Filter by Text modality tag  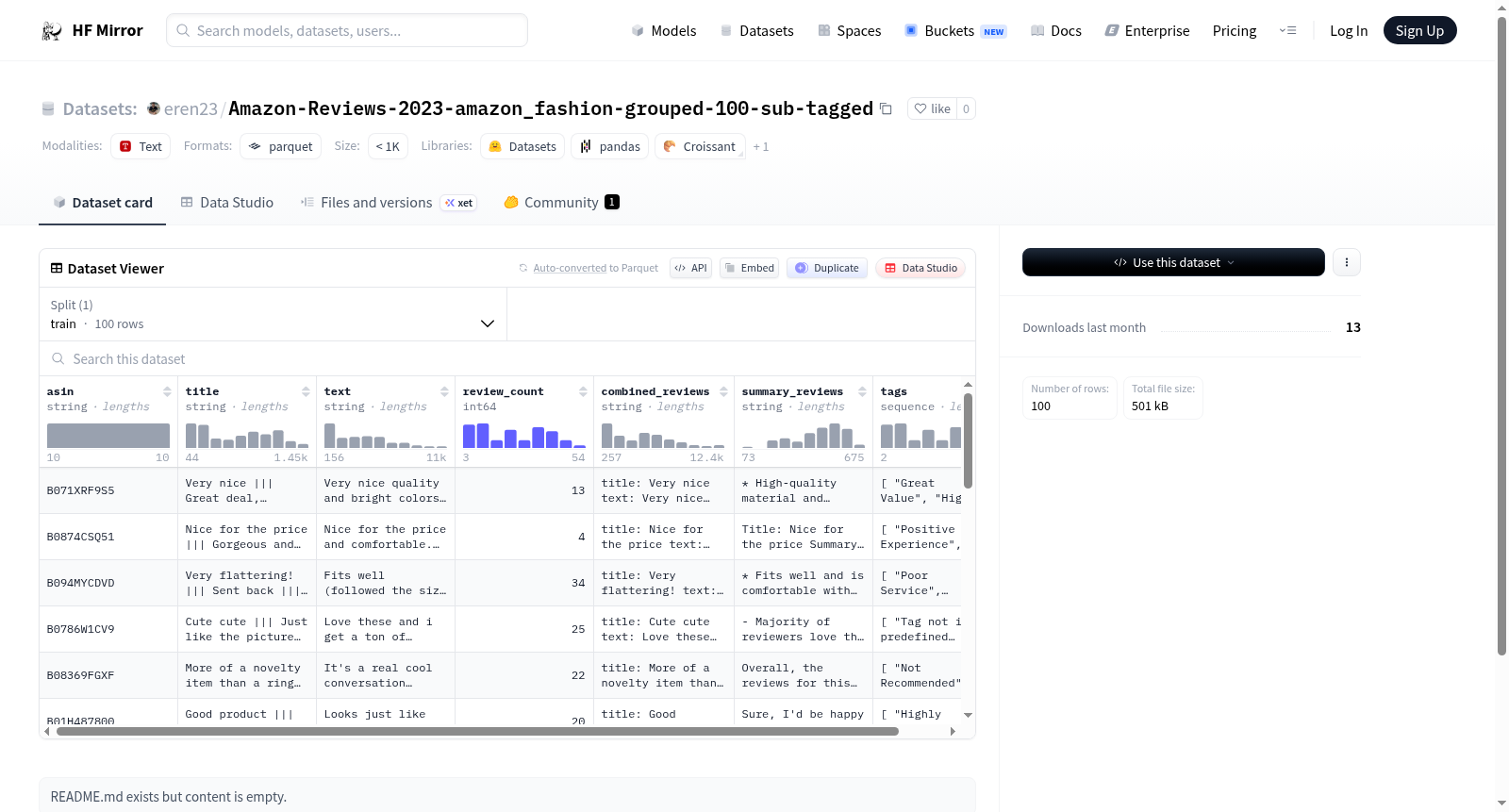click(141, 146)
